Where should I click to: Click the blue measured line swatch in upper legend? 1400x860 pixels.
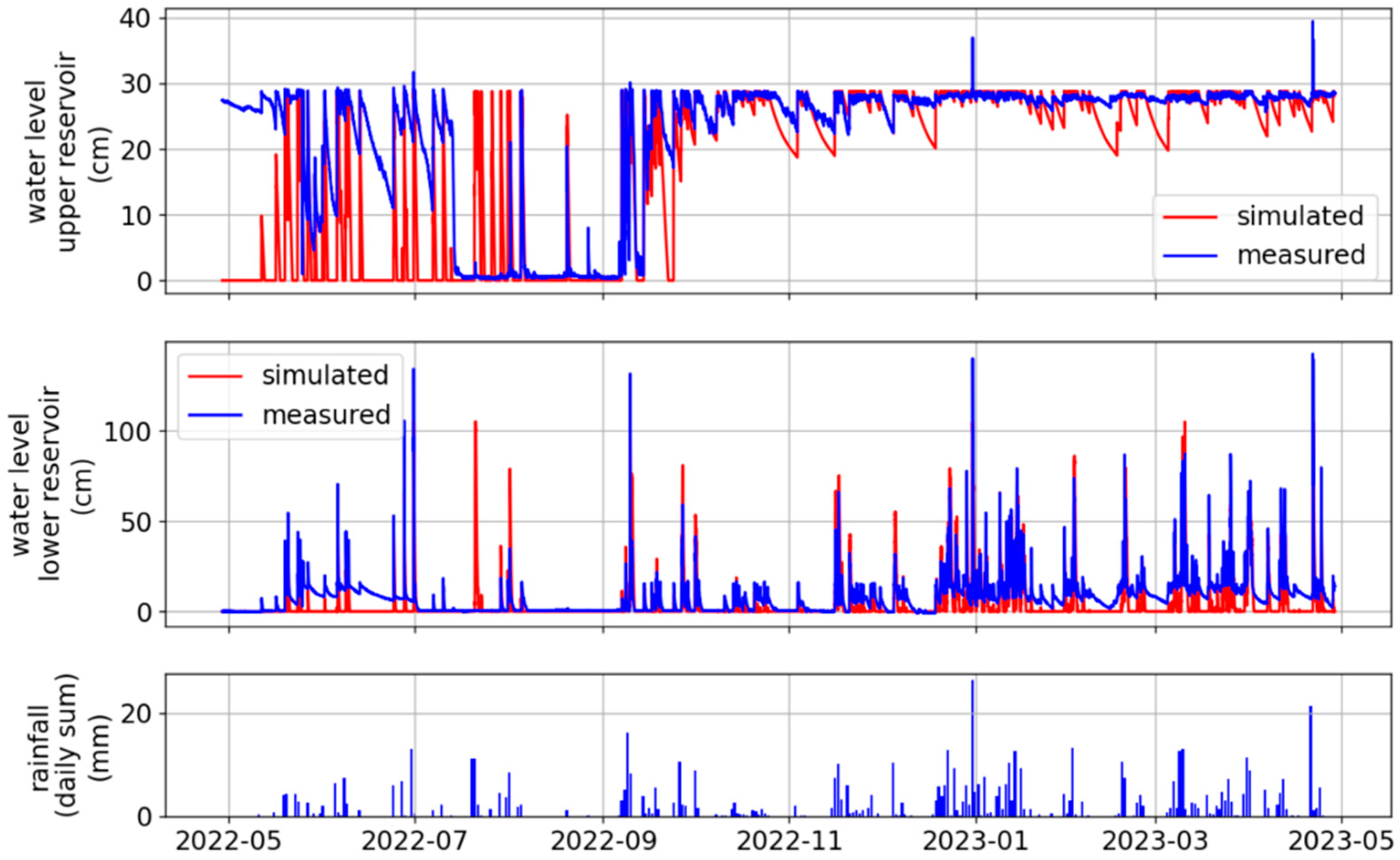point(1190,255)
